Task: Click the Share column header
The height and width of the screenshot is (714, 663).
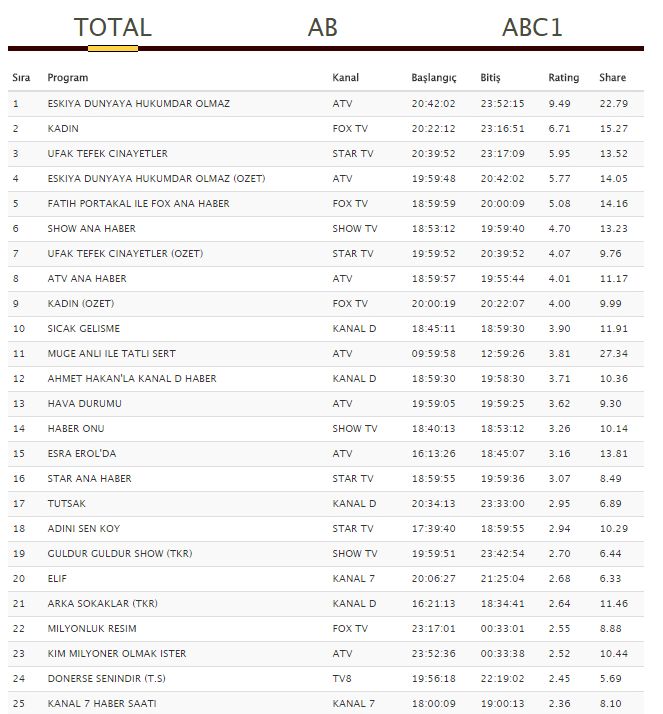Action: pos(612,78)
